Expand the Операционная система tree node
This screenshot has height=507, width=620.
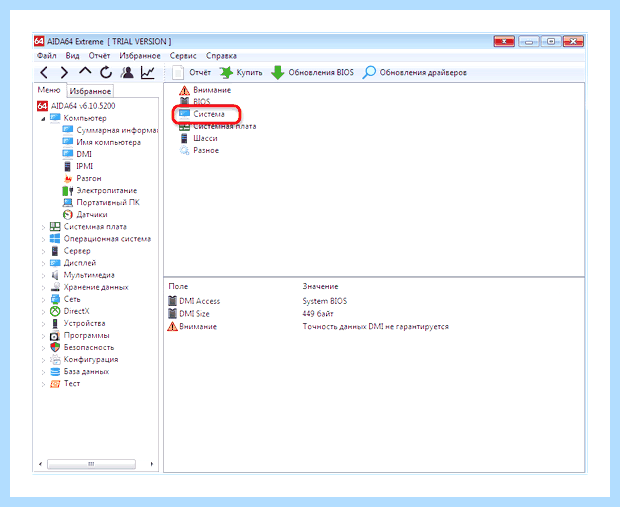43,239
